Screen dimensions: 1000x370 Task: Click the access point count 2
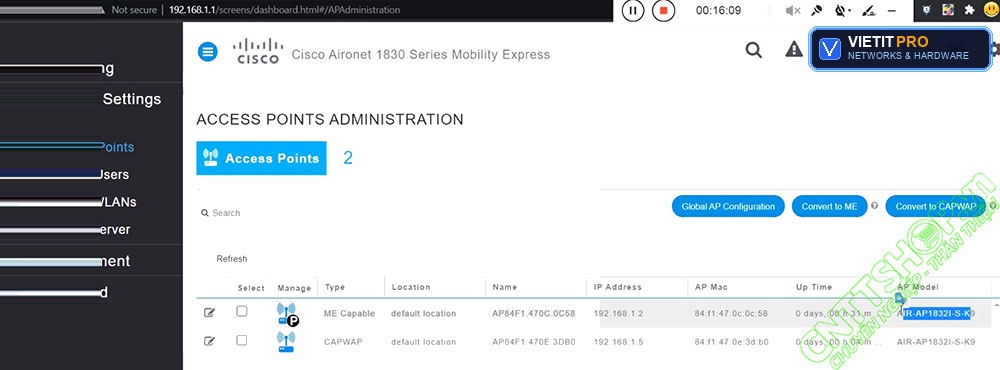pos(348,158)
